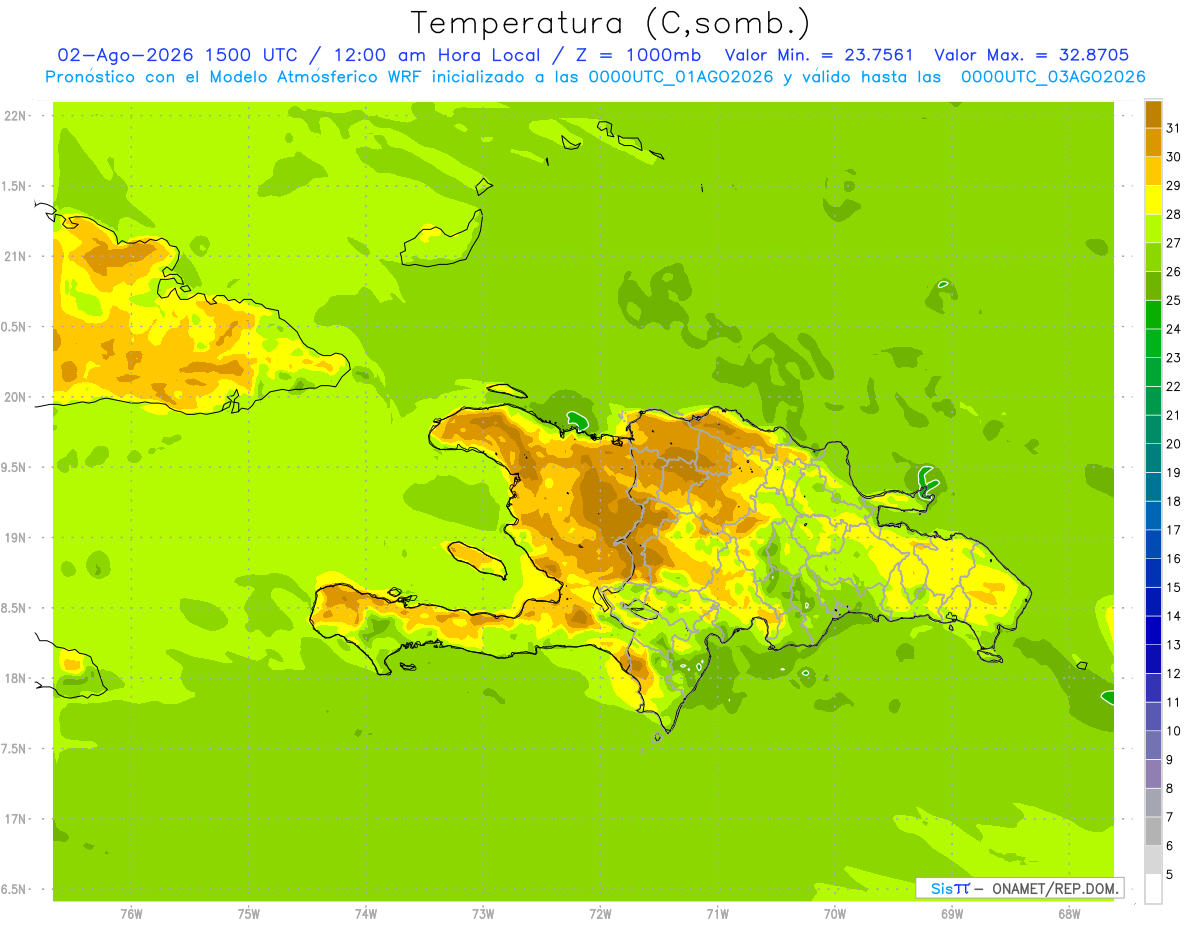The width and height of the screenshot is (1200, 927).
Task: Pick the light gray swatch between 5 and 6
Action: click(x=1153, y=860)
